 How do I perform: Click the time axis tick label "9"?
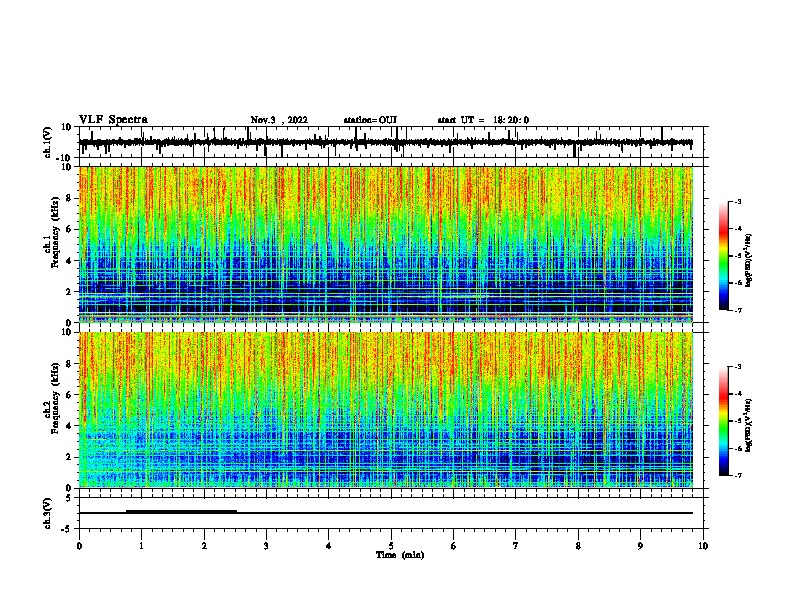(x=640, y=546)
